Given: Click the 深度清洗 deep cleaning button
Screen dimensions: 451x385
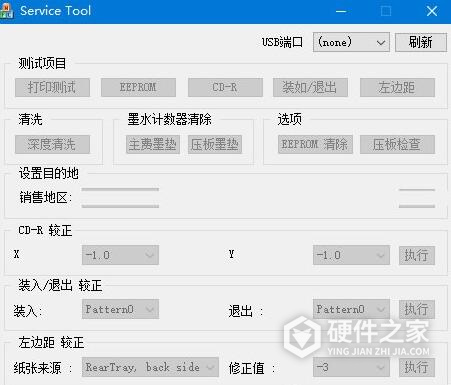Looking at the screenshot, I should pyautogui.click(x=52, y=144).
